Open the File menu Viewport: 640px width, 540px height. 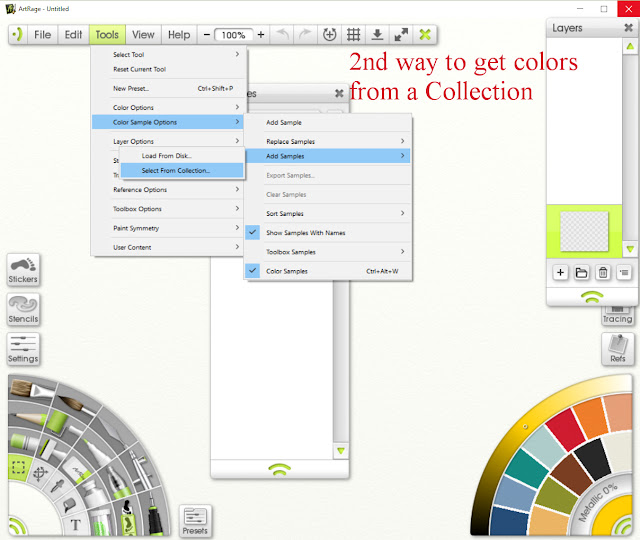coord(42,35)
